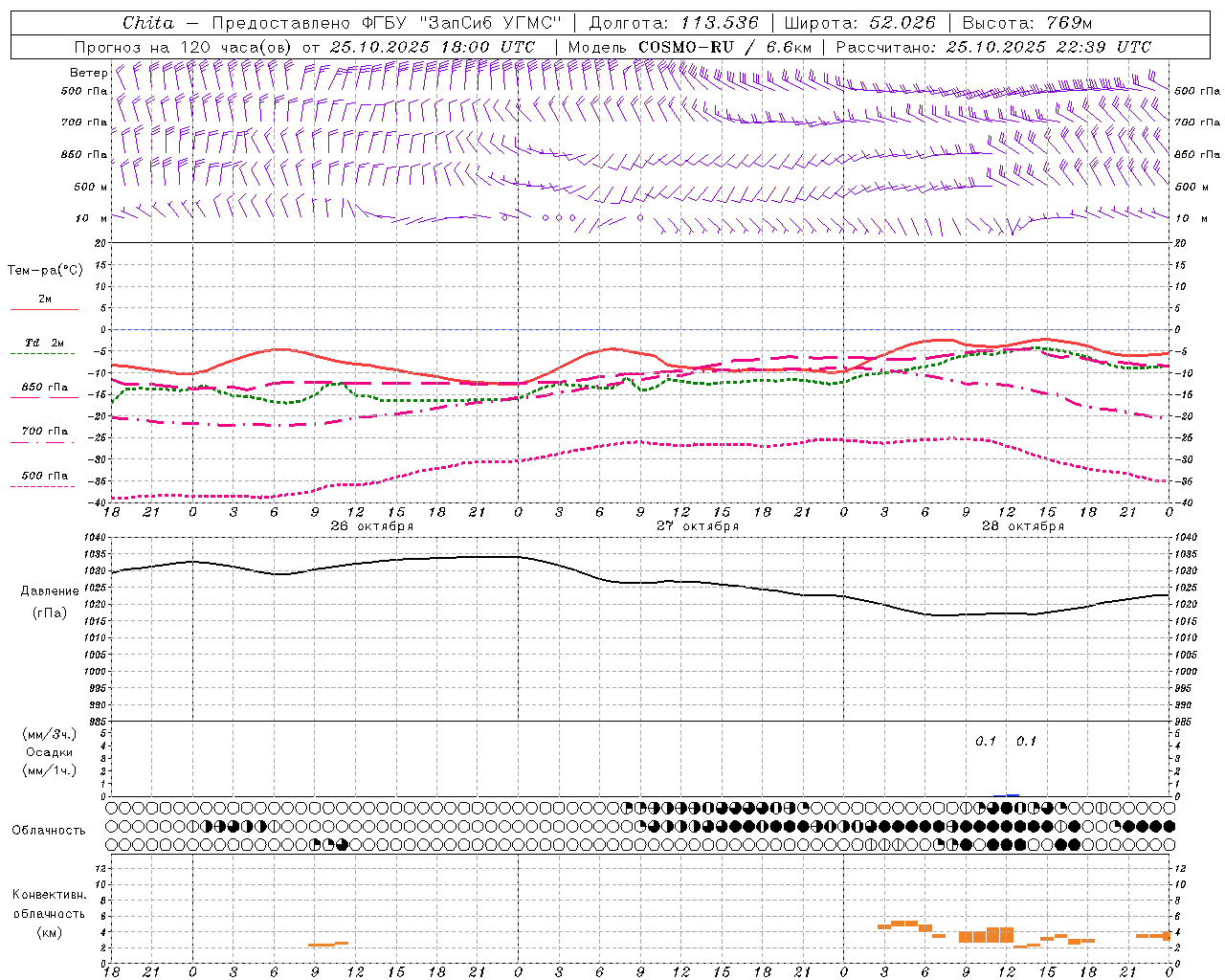Click the (мм/1ч.) precipitation unit label
Viewport: 1225px width, 980px height.
(x=50, y=770)
